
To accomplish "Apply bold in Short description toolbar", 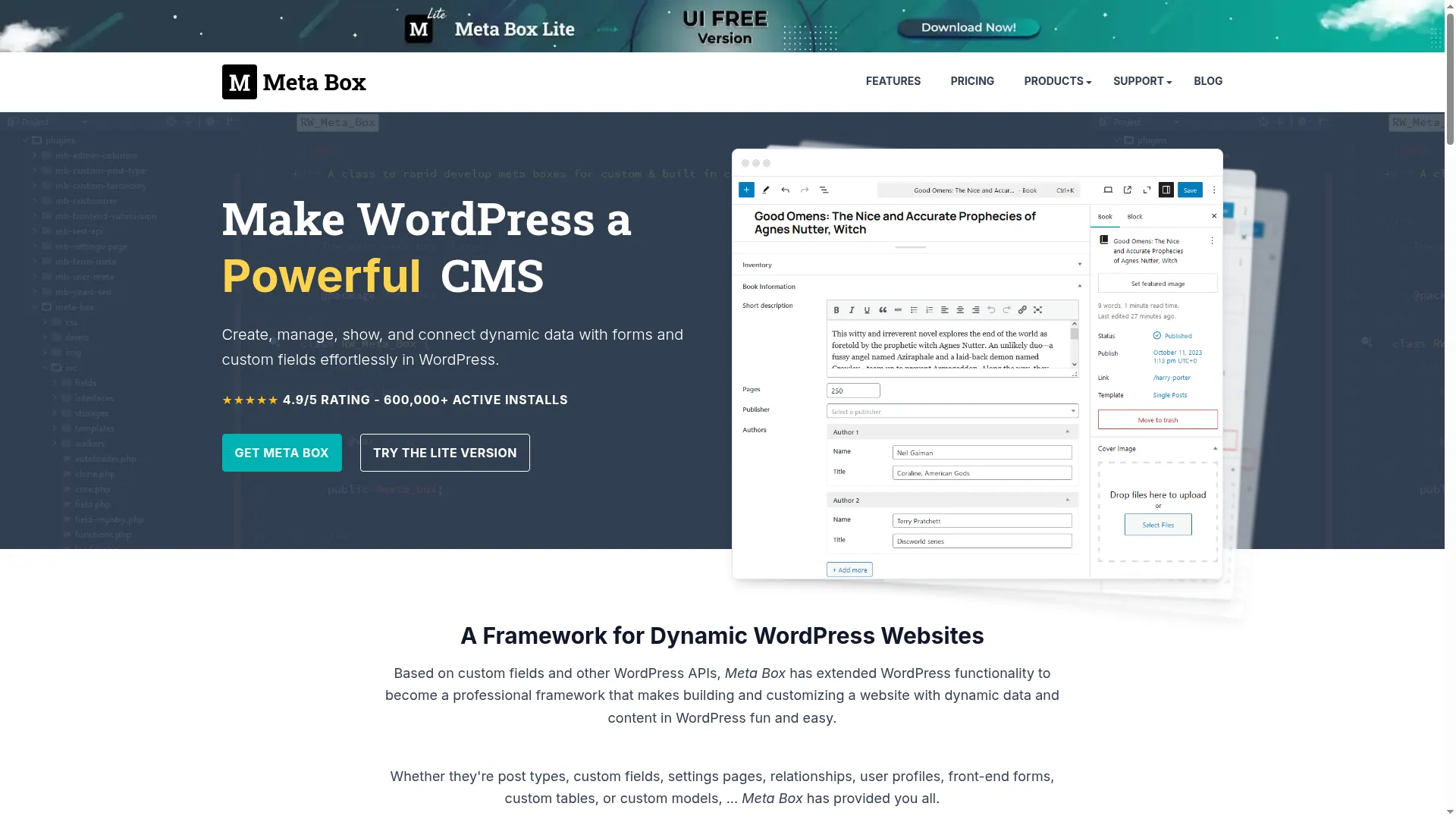I will click(836, 310).
